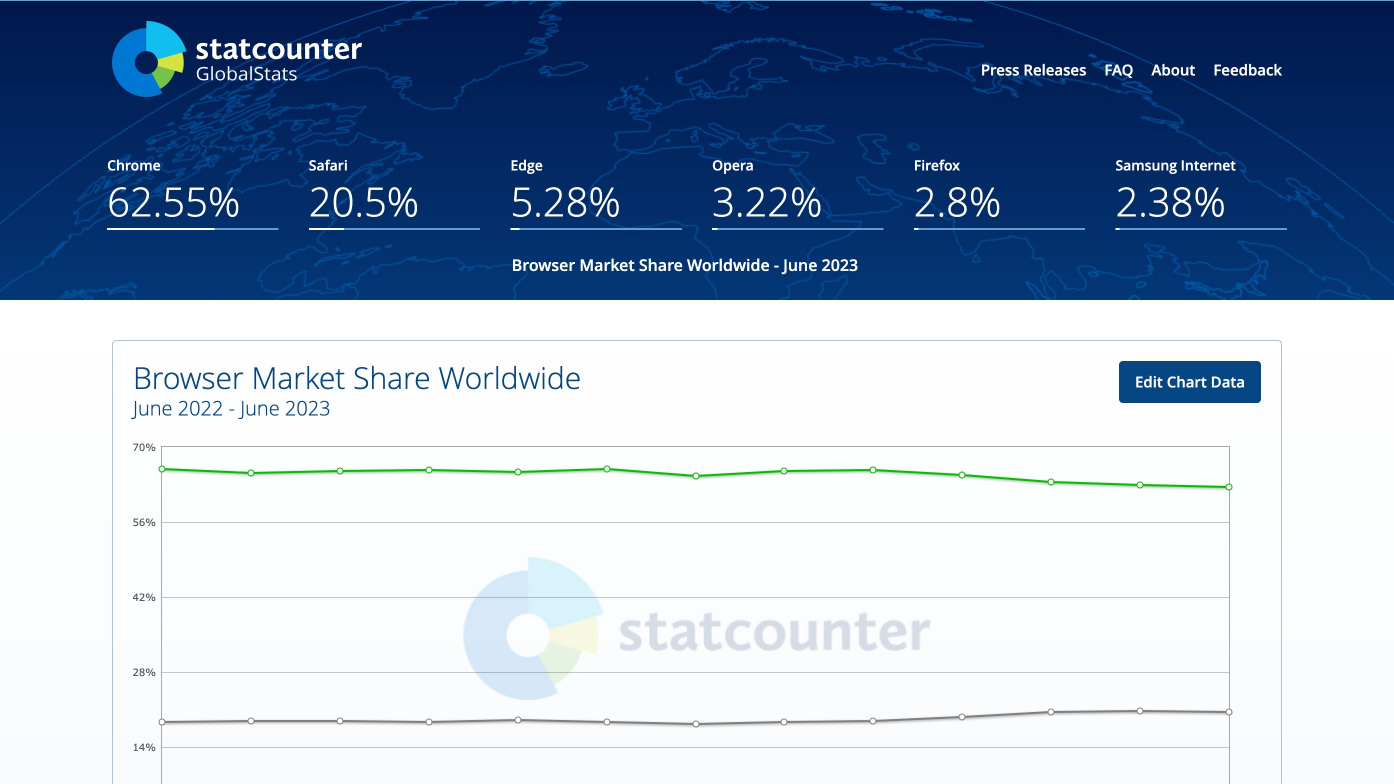Click the 70% y-axis label
The image size is (1394, 784).
144,447
